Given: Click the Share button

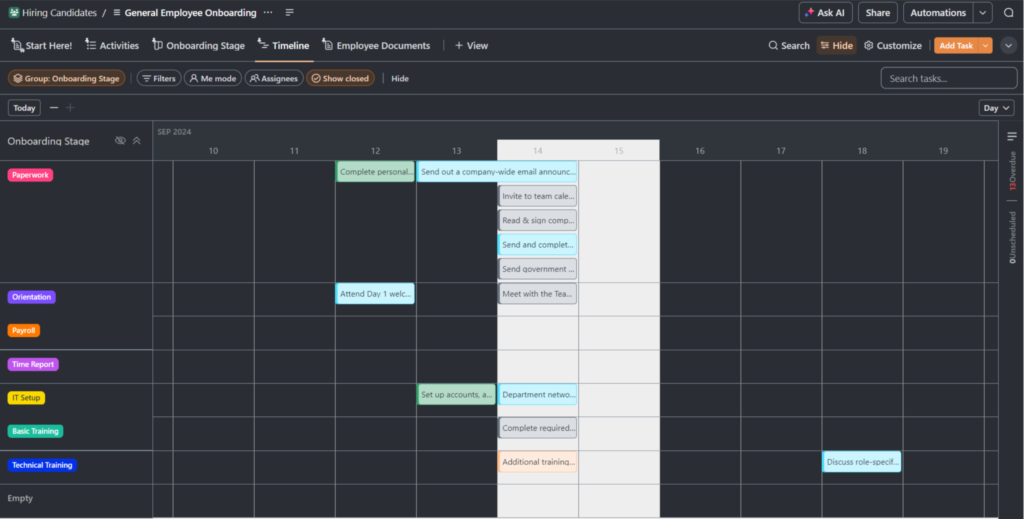Looking at the screenshot, I should pos(878,12).
